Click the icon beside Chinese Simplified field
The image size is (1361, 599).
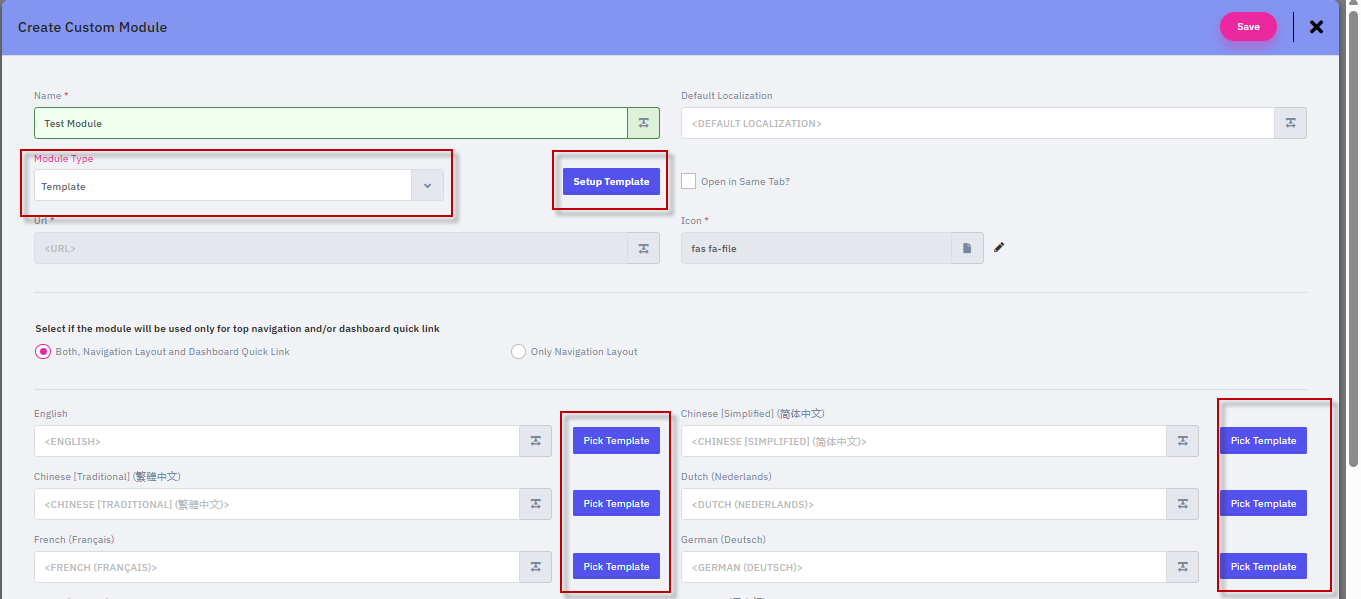(x=1182, y=441)
